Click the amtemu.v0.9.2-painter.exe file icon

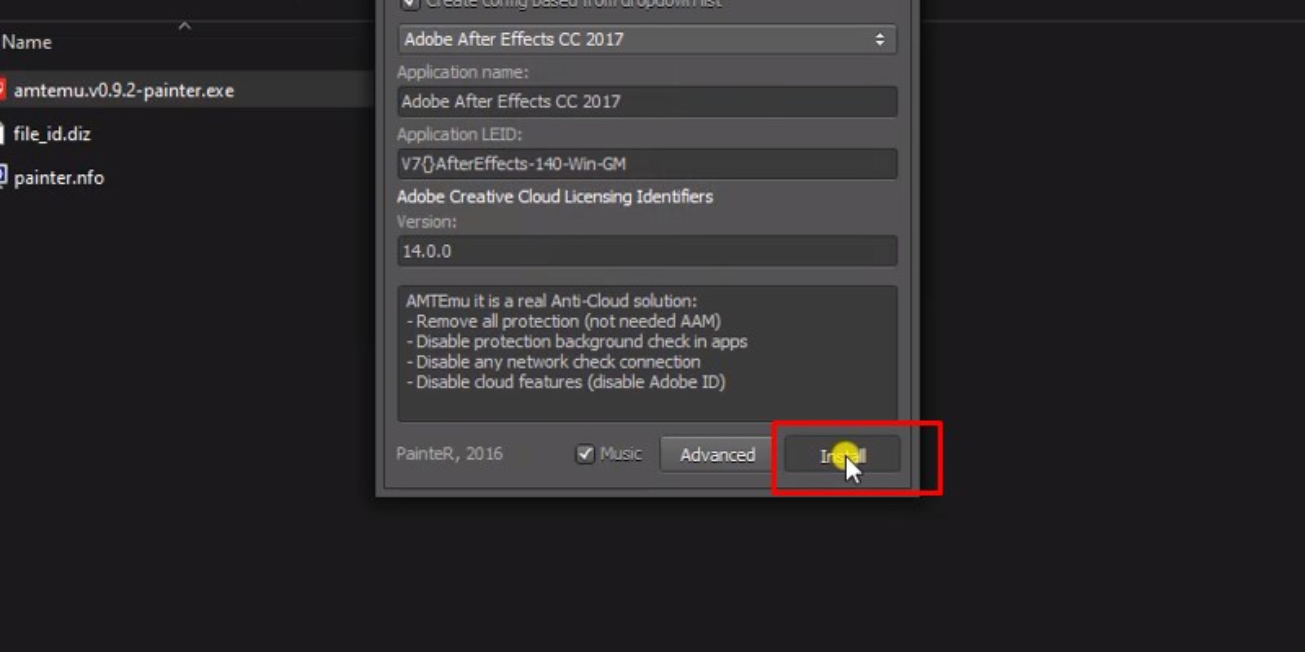pos(2,90)
